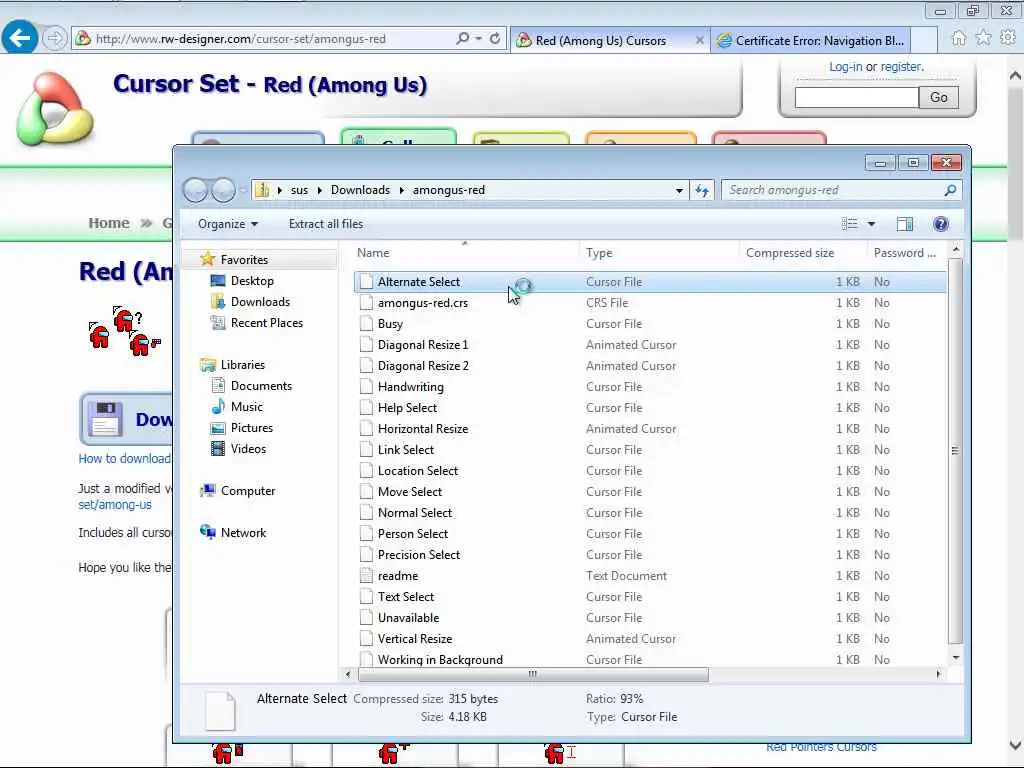Click the browser address URL field

pyautogui.click(x=261, y=39)
